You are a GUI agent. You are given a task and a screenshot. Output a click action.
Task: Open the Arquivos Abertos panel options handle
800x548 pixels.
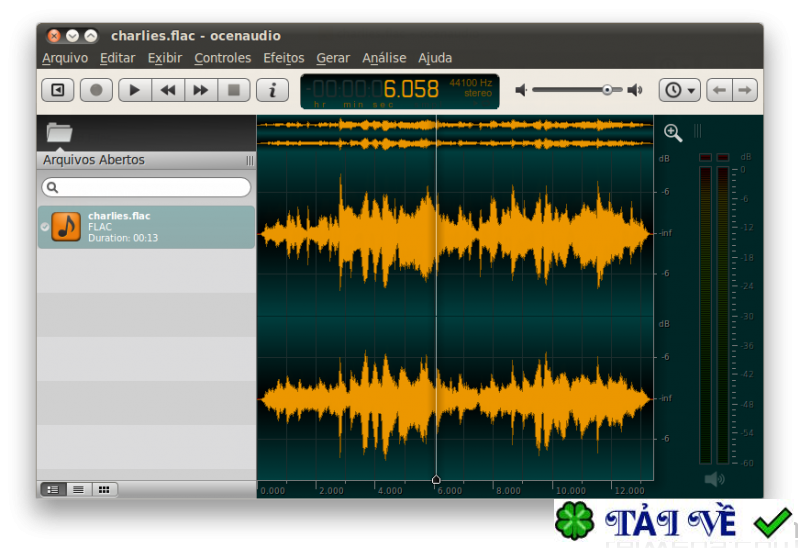(249, 160)
